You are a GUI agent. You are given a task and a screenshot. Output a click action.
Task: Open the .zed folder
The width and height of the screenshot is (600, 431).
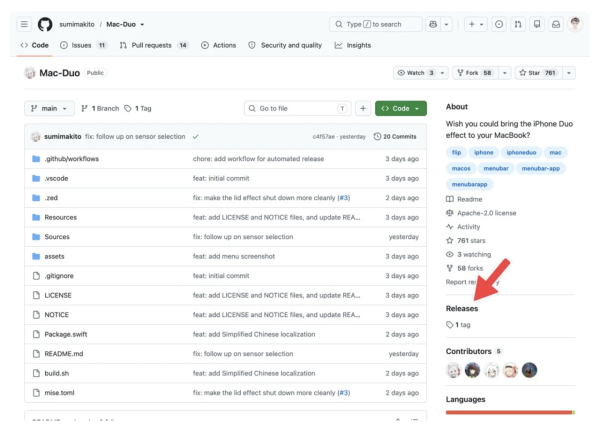coord(51,198)
